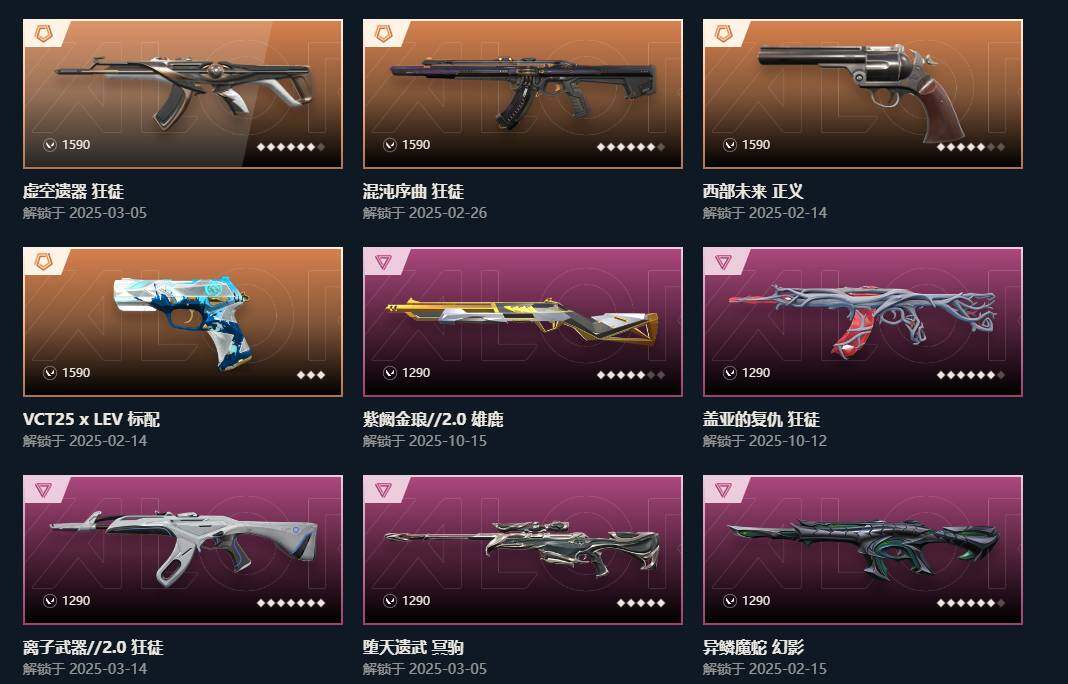The height and width of the screenshot is (684, 1068).
Task: Click the tier badge icon on 西部未来 正义 card
Action: click(x=723, y=33)
